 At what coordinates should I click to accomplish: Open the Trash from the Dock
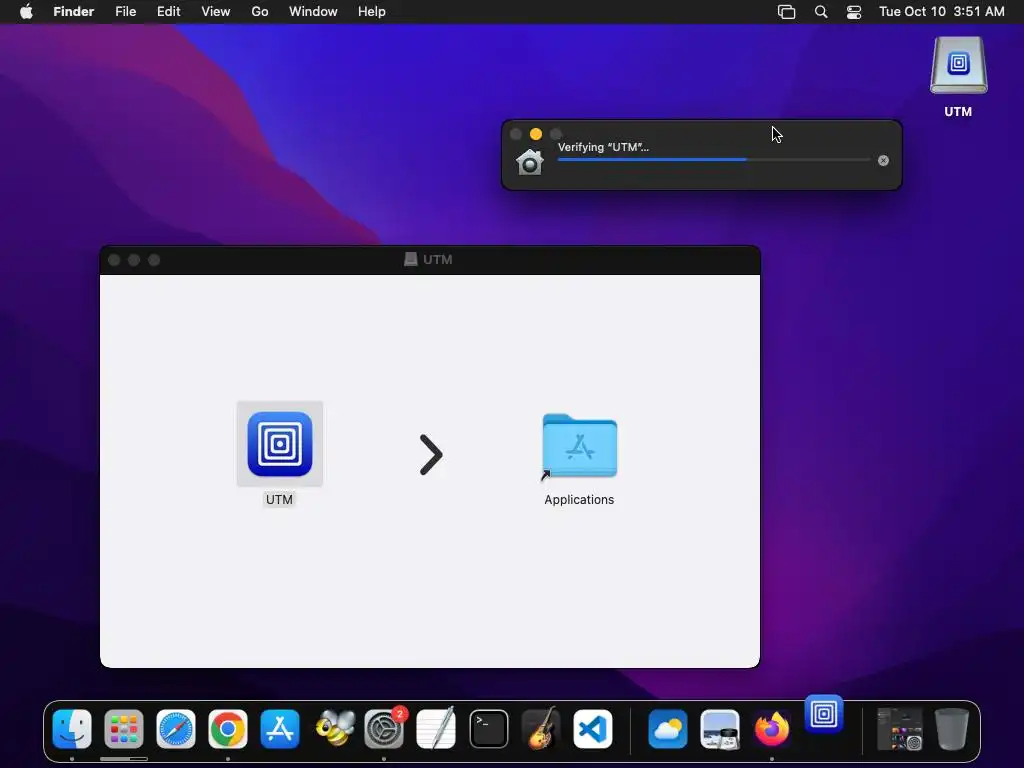pyautogui.click(x=952, y=729)
